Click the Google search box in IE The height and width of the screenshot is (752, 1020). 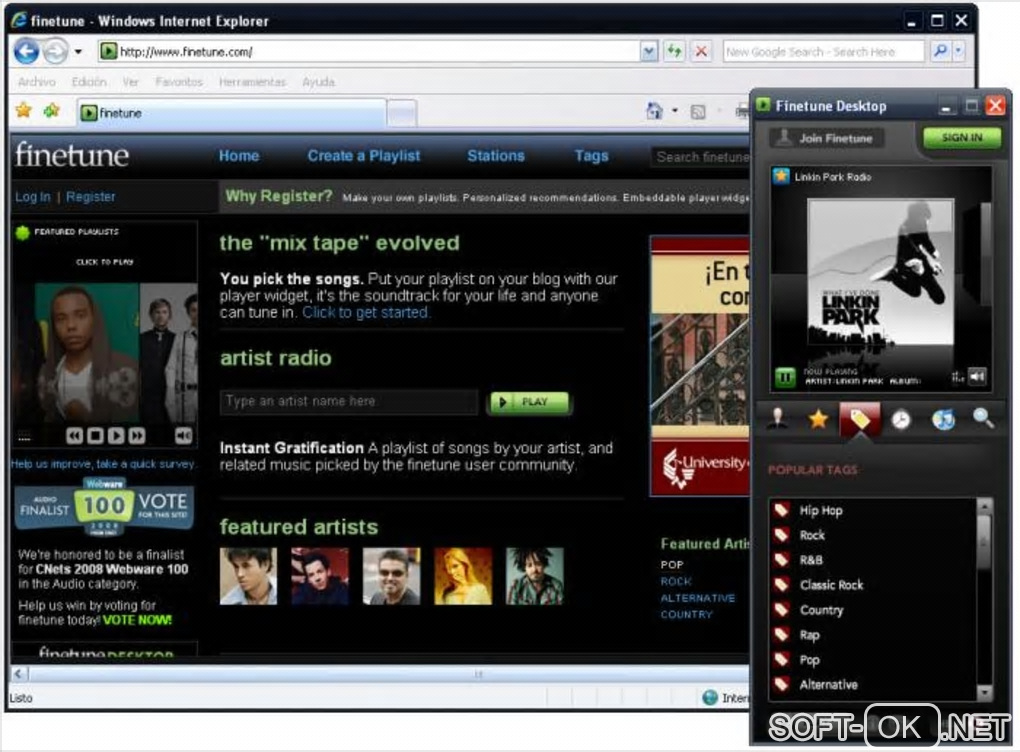click(823, 51)
